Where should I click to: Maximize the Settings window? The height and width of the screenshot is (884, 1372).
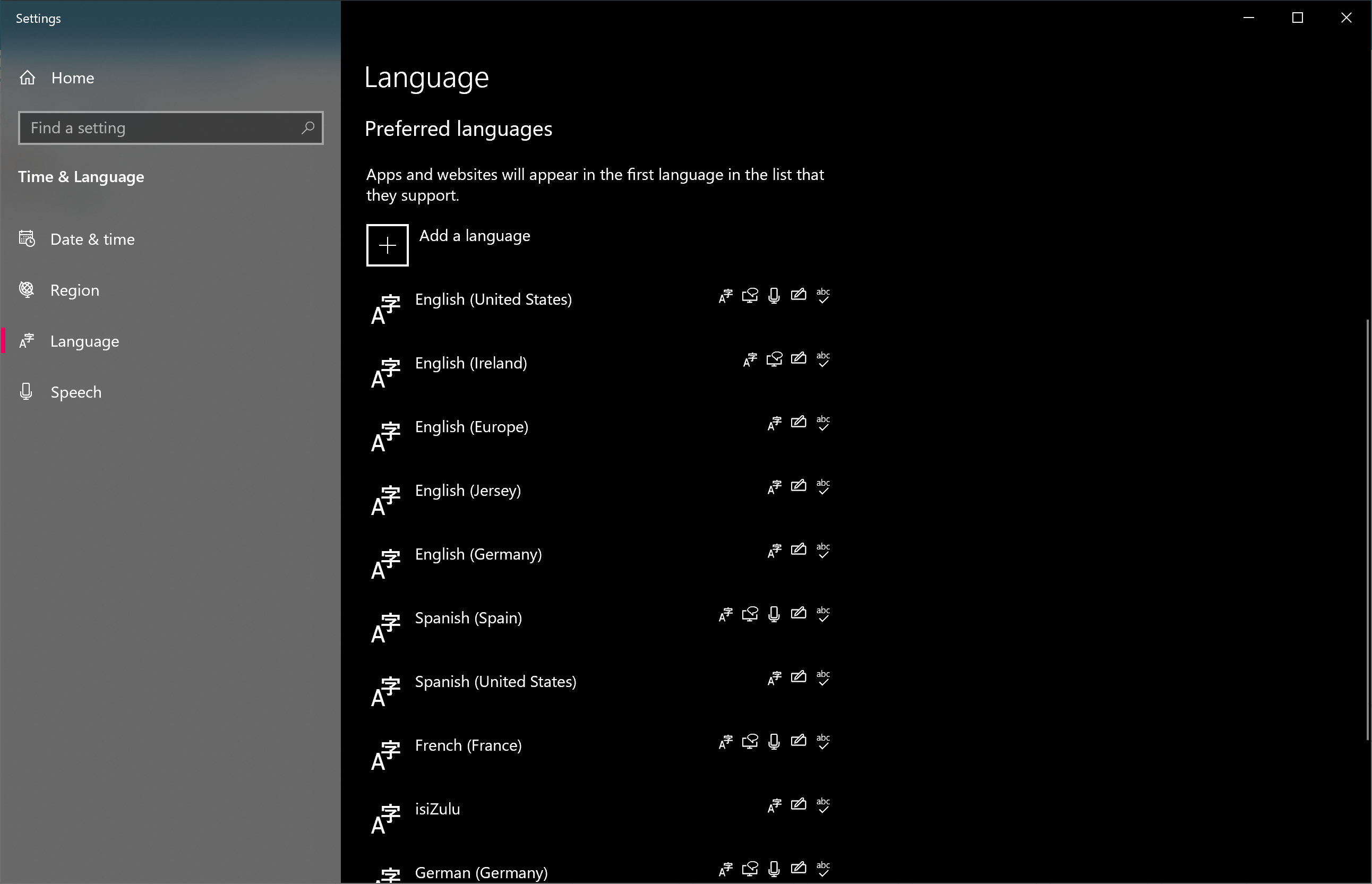click(x=1297, y=18)
